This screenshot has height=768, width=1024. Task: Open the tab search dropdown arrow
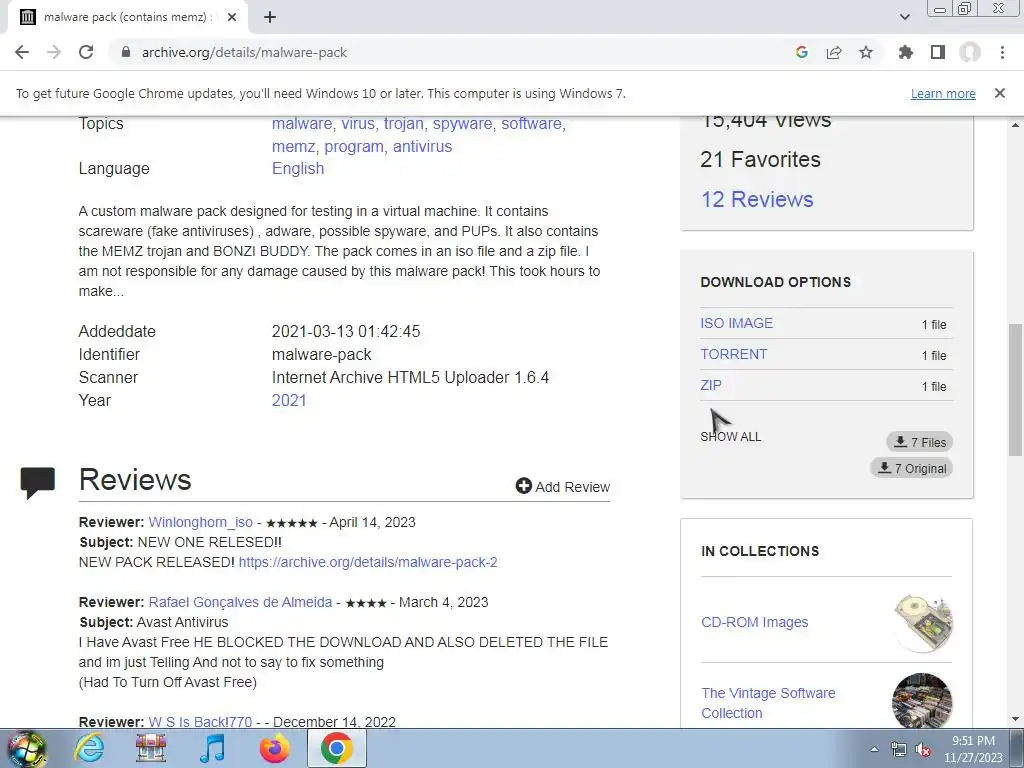tap(904, 17)
